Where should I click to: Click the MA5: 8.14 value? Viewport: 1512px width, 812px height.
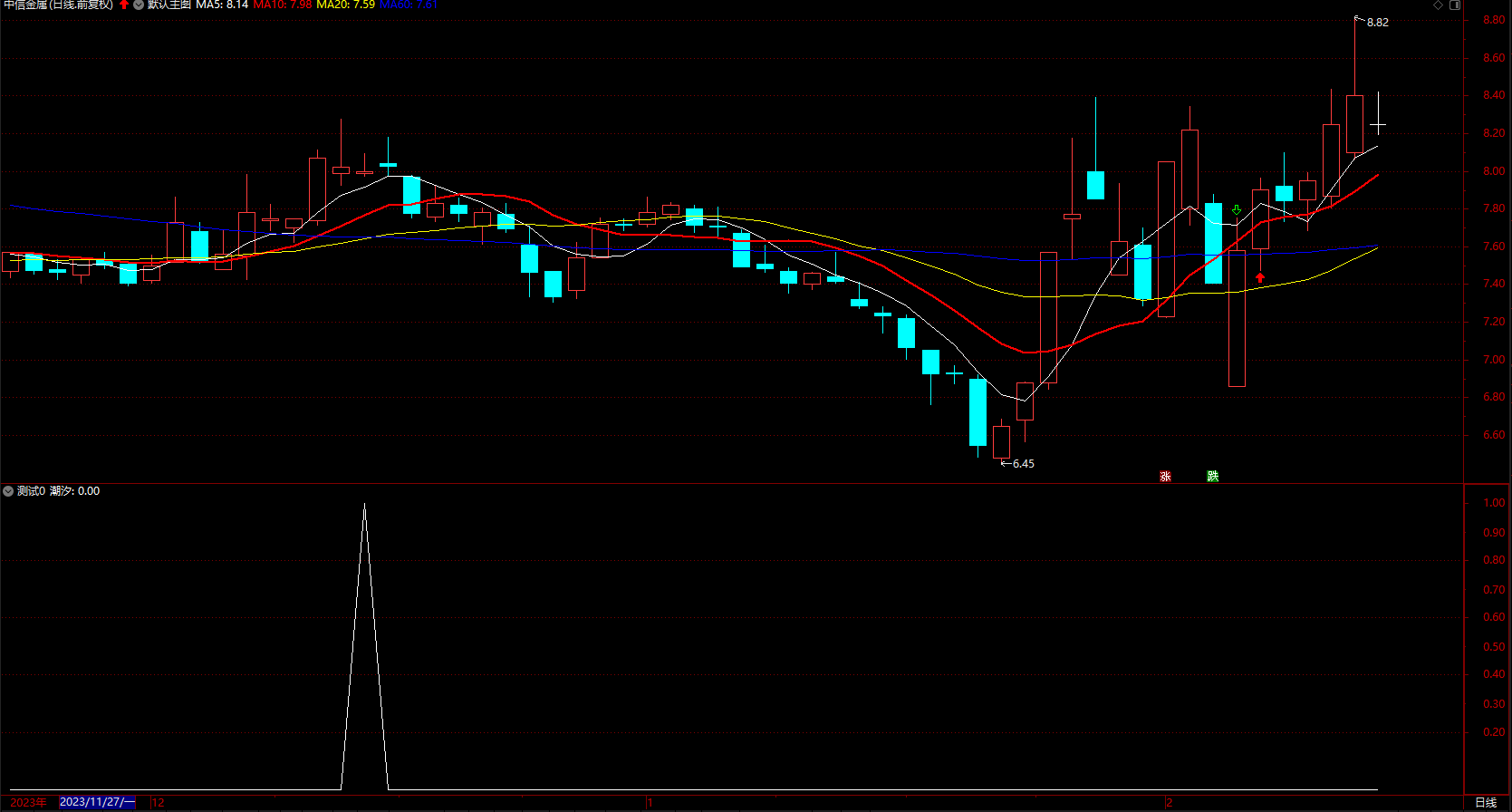point(222,5)
